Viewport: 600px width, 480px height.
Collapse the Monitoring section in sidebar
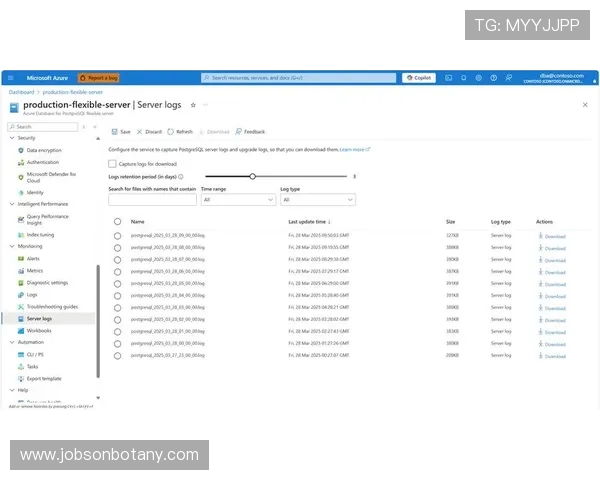[12, 245]
